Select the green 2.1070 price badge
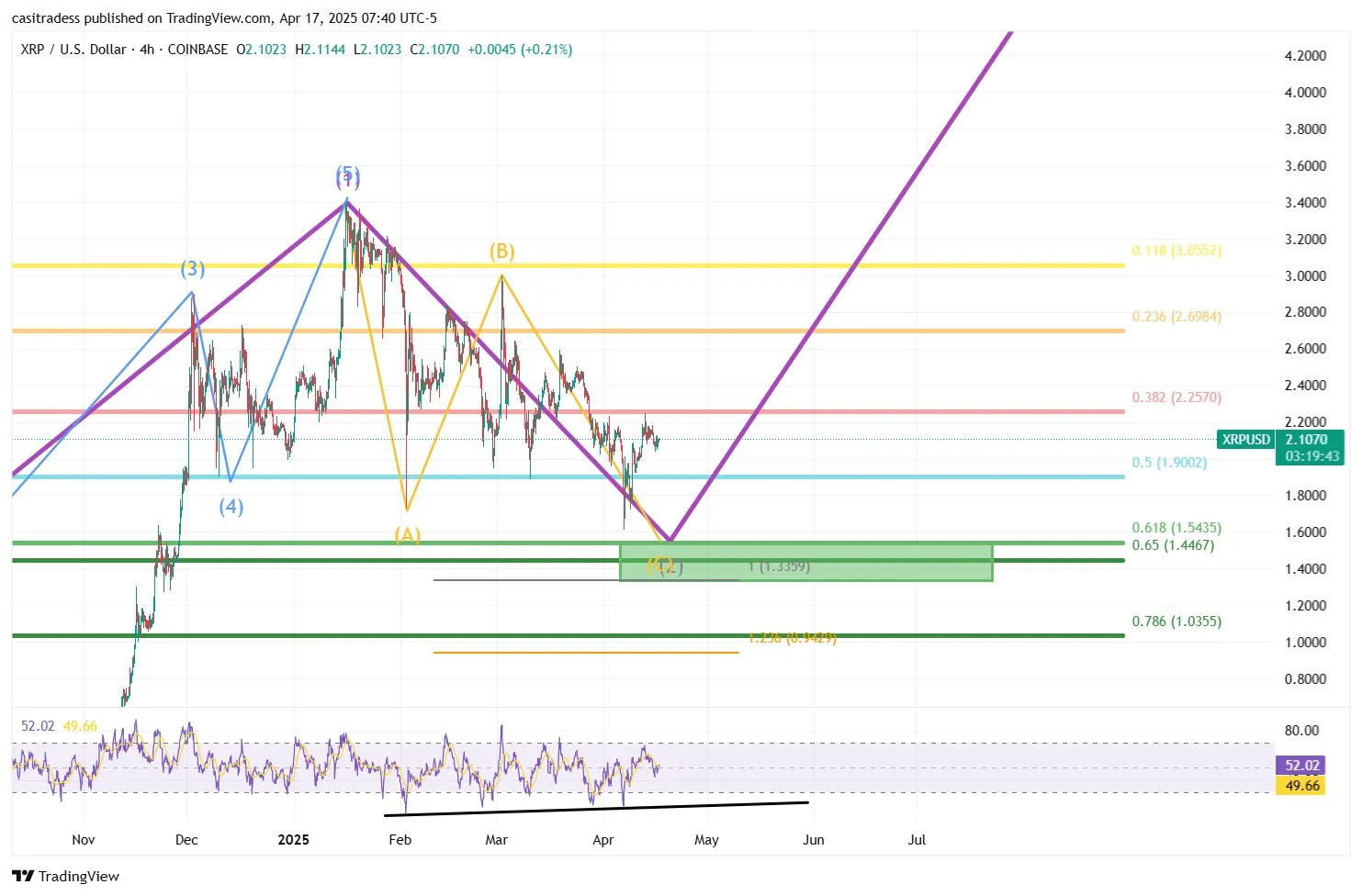 pyautogui.click(x=1306, y=440)
